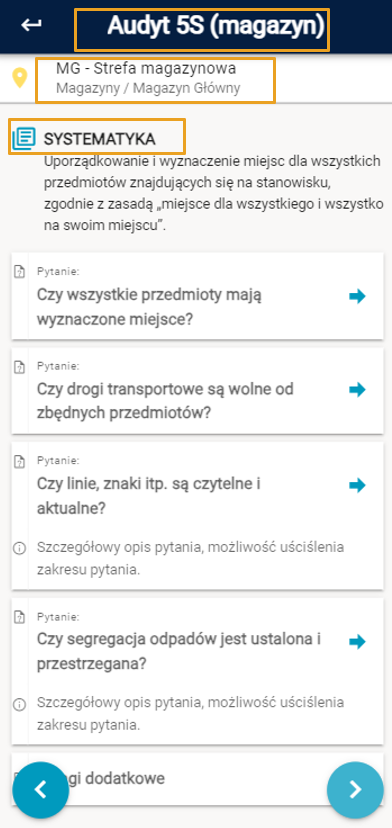The height and width of the screenshot is (828, 392).
Task: Click the back arrow in the header
Action: tap(31, 25)
